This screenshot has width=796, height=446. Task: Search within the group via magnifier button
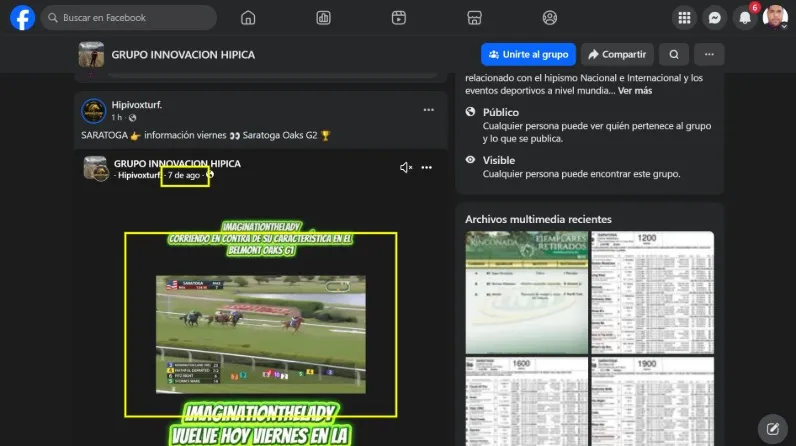coord(674,54)
